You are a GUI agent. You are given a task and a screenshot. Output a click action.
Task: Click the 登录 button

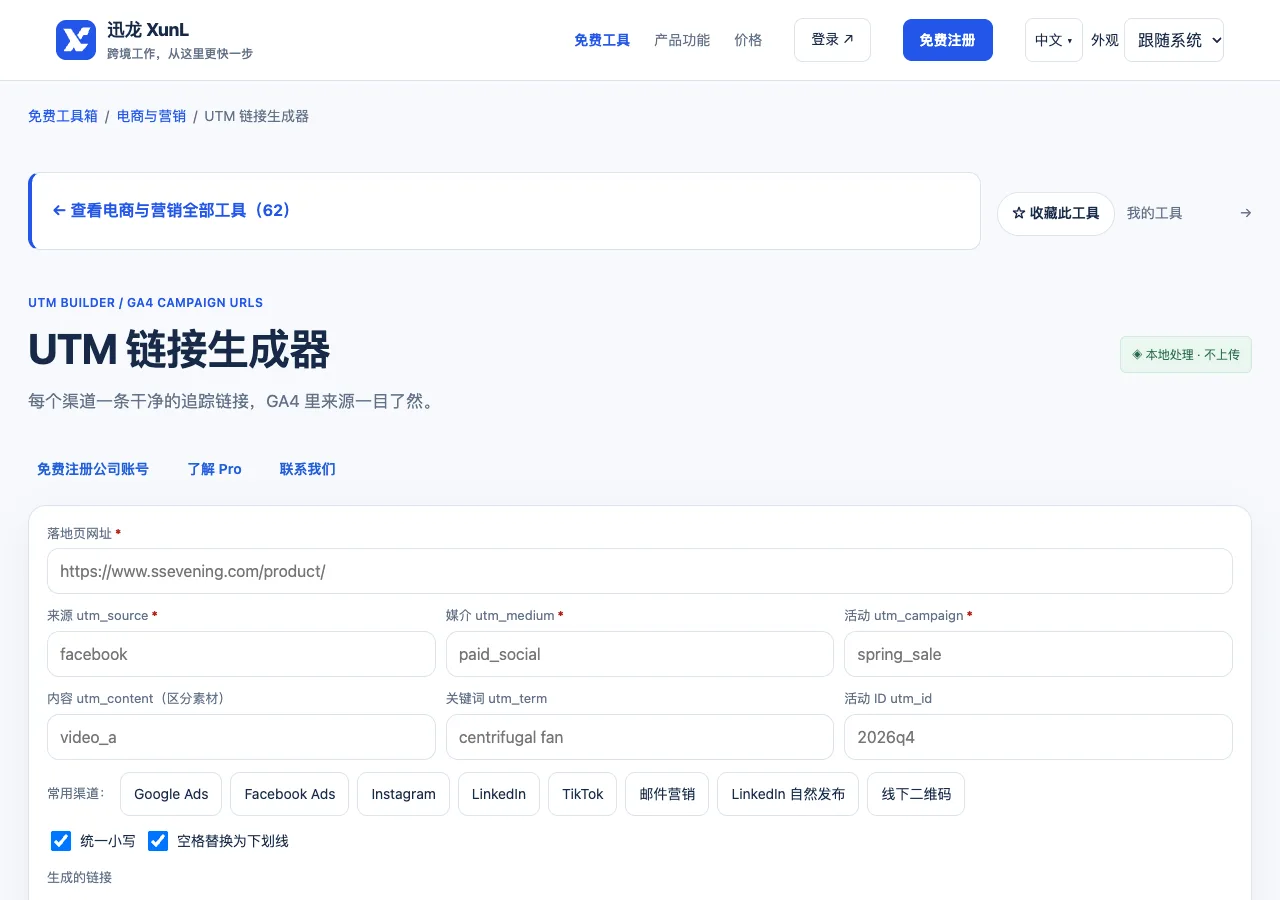[x=832, y=40]
